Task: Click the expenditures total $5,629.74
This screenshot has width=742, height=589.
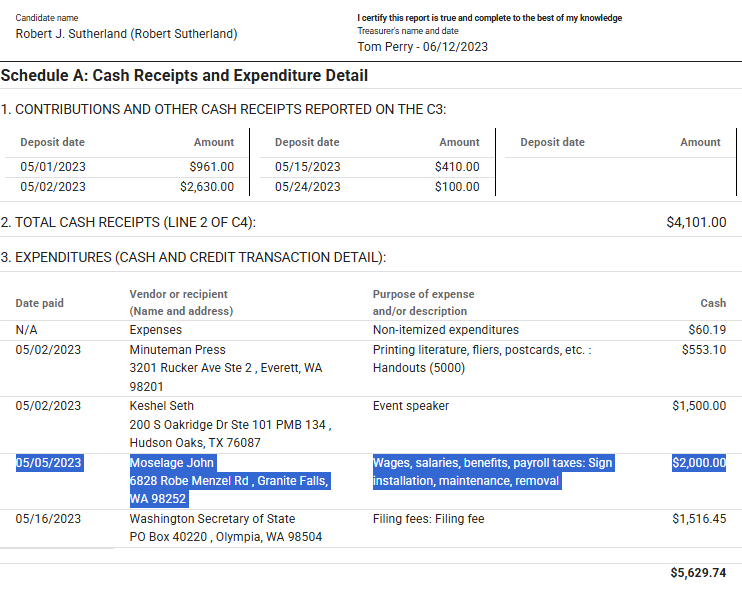Action: tap(698, 573)
